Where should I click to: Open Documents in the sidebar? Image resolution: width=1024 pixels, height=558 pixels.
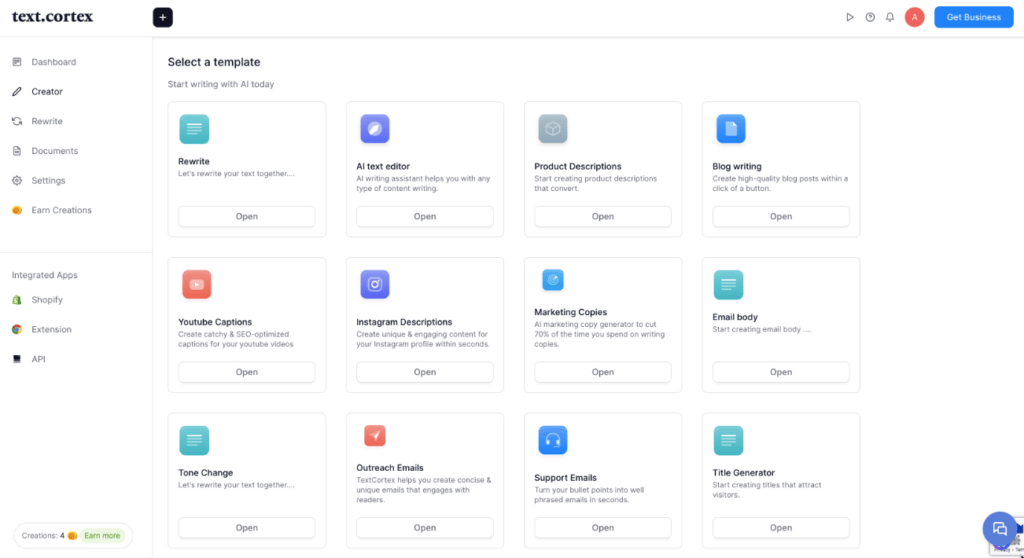[55, 151]
